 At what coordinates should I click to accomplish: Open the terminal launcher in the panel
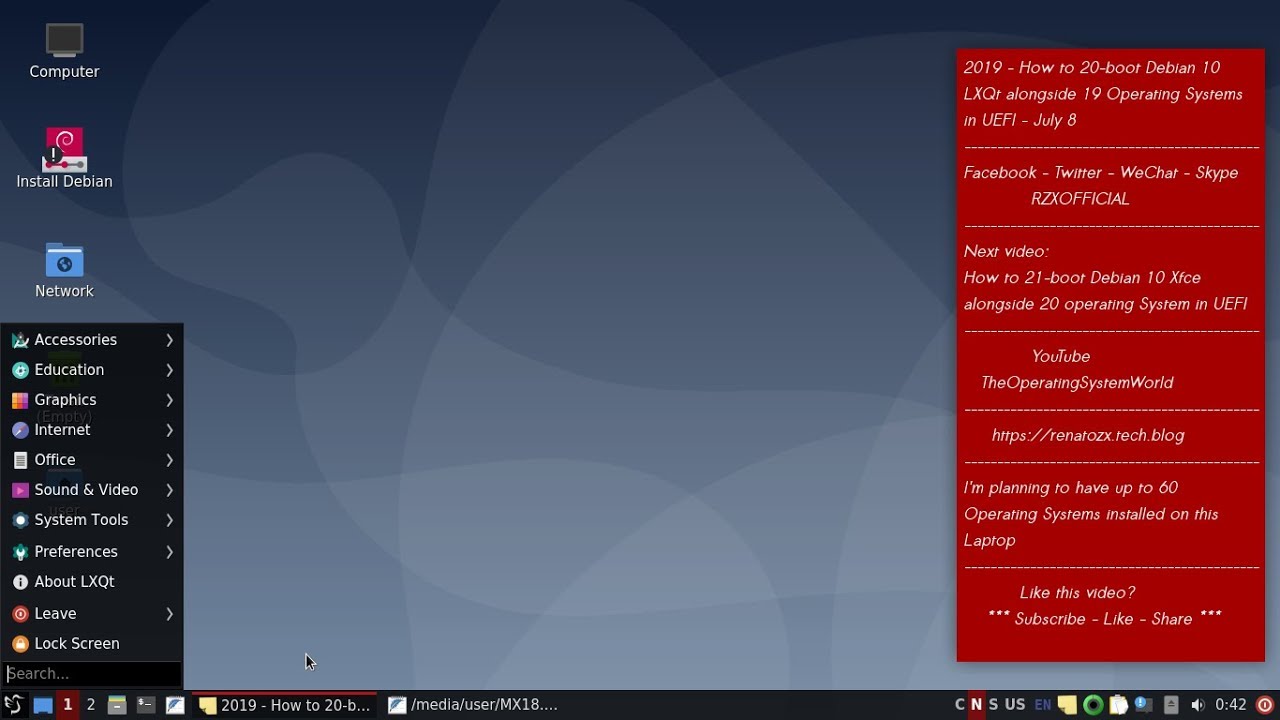[146, 705]
